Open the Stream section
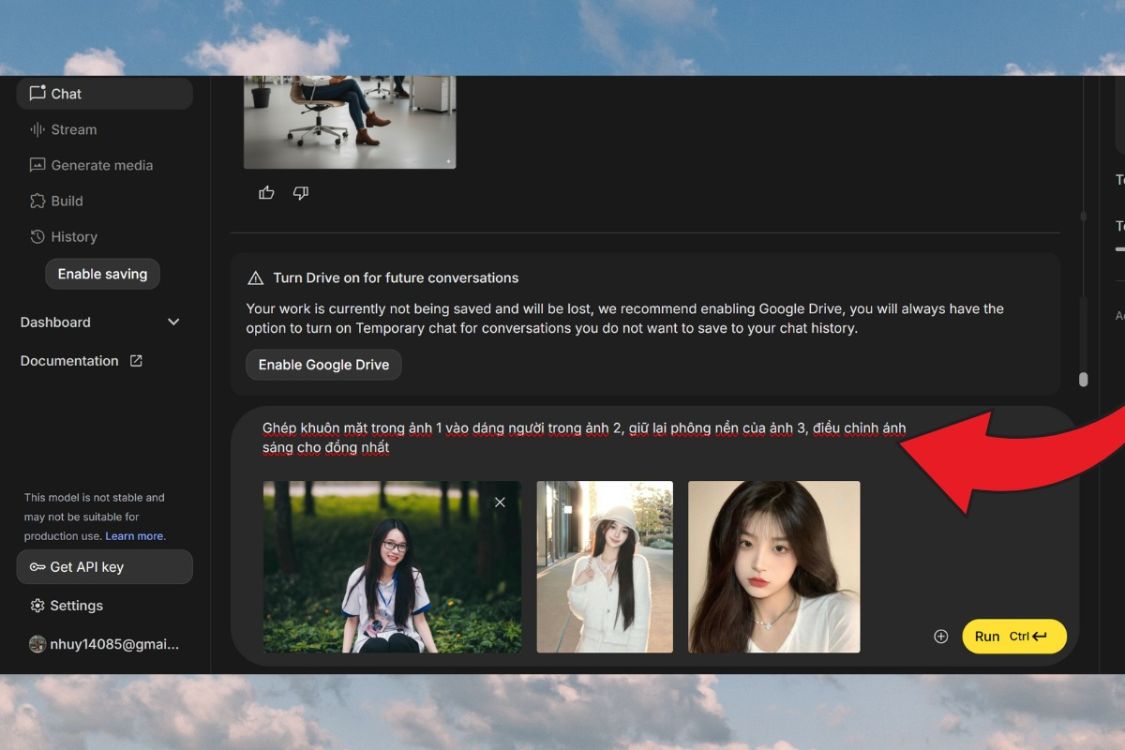This screenshot has width=1125, height=750. (x=73, y=129)
